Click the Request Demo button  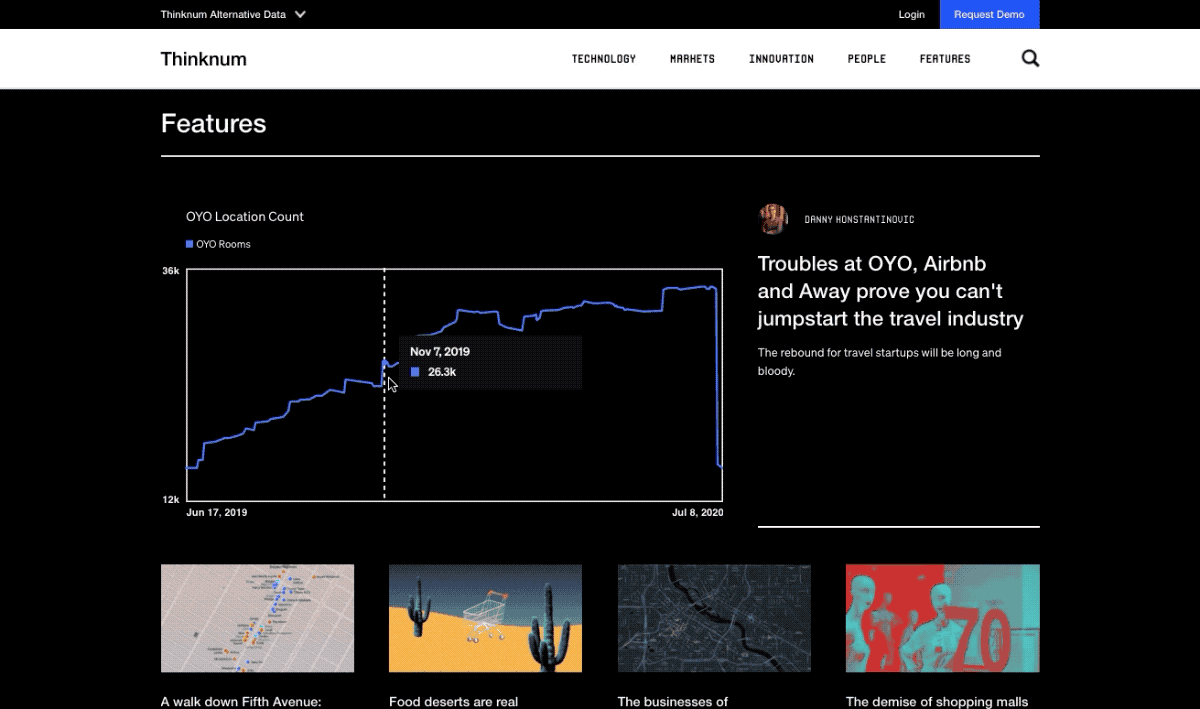click(989, 15)
